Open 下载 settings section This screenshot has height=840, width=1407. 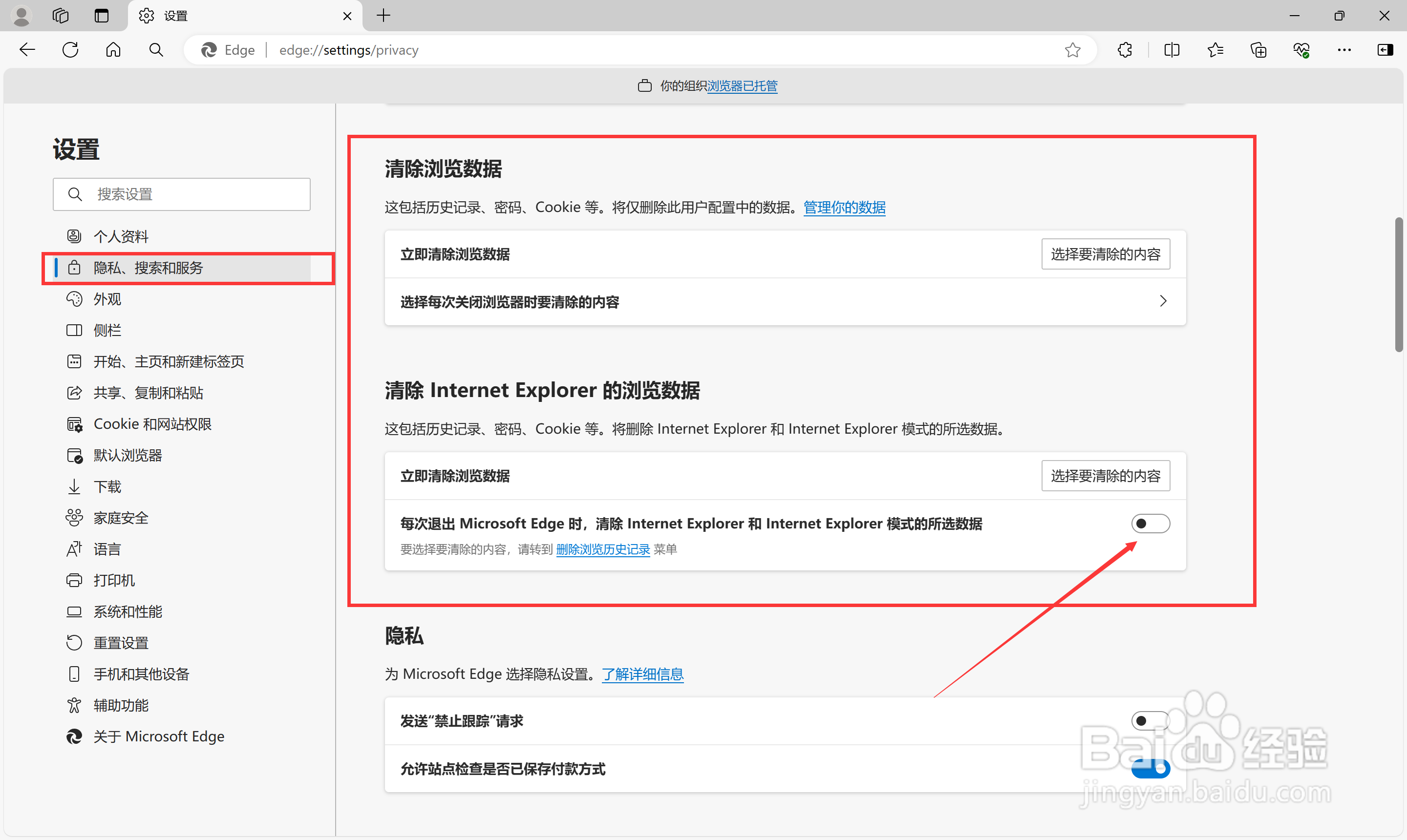(181, 486)
